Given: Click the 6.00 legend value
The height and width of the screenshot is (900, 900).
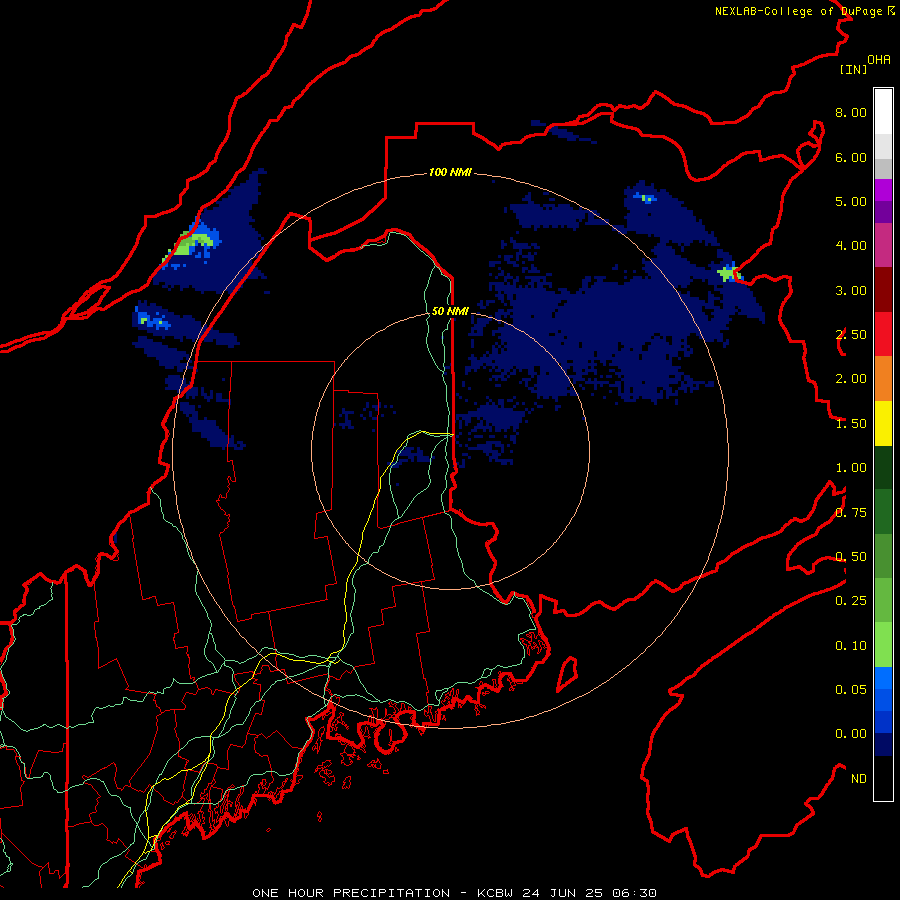Looking at the screenshot, I should coord(851,157).
